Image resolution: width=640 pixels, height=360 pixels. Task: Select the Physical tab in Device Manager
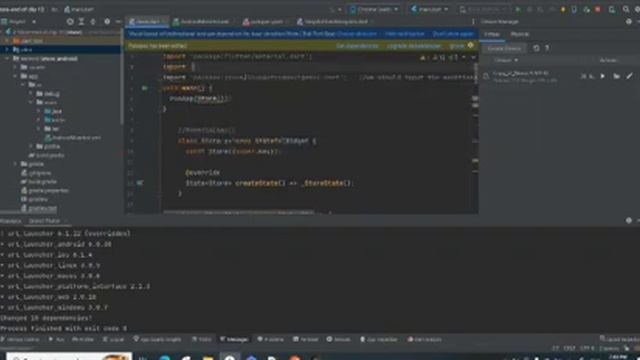click(x=520, y=35)
